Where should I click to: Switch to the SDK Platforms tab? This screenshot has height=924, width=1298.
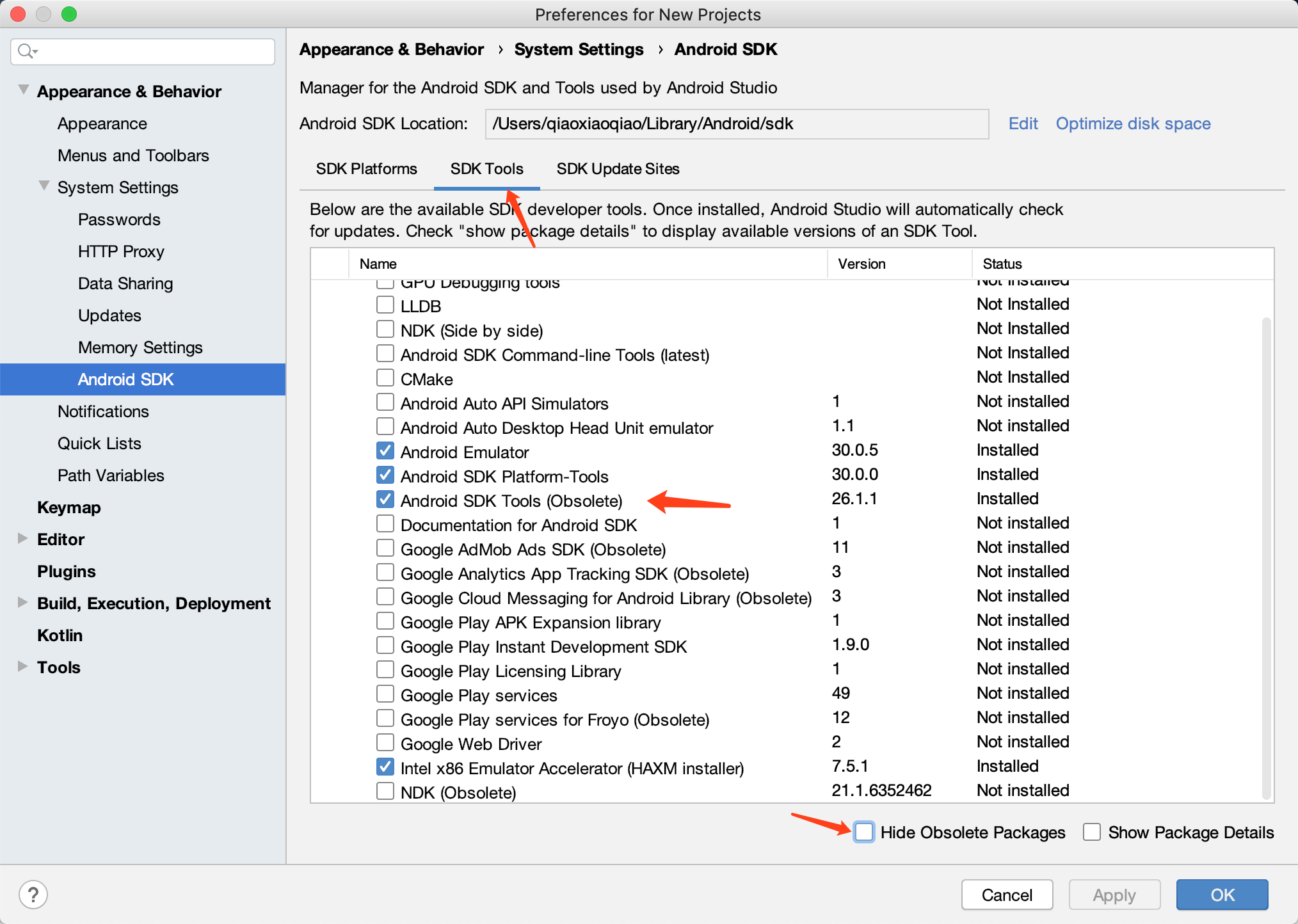click(x=366, y=169)
